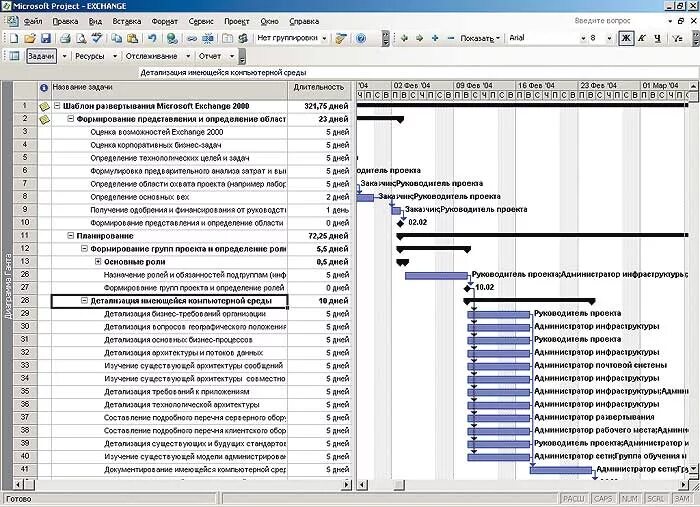700x507 pixels.
Task: Click the Indicators column info icon
Action: (x=44, y=87)
